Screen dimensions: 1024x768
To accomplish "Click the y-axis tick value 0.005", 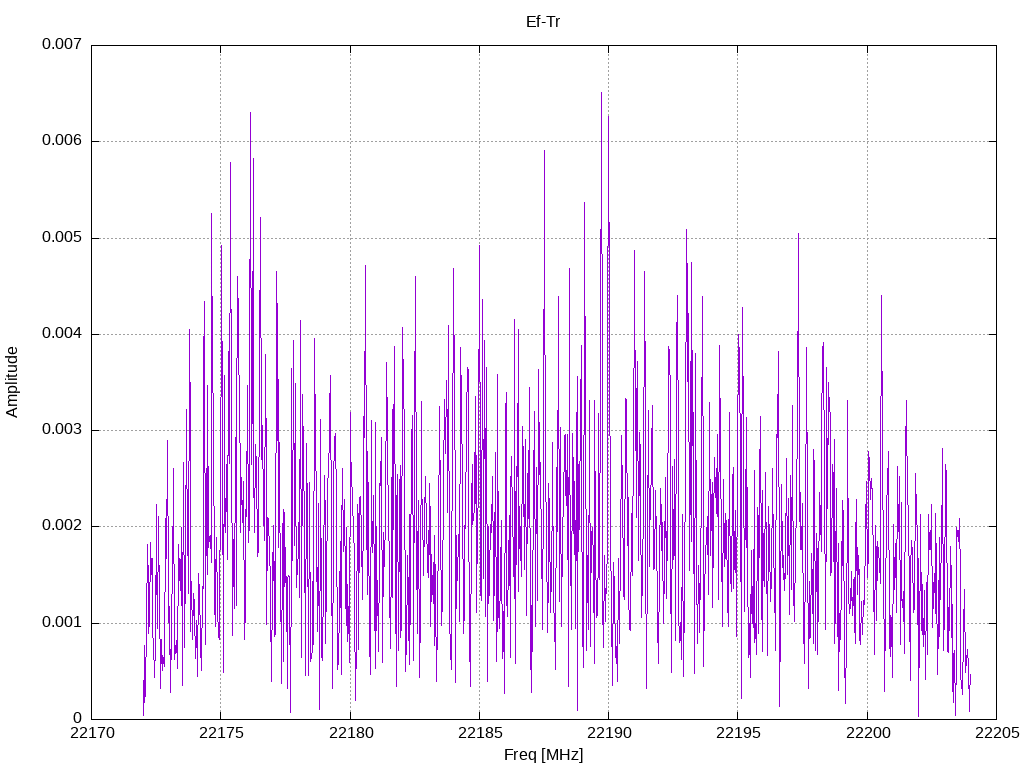I will click(62, 237).
